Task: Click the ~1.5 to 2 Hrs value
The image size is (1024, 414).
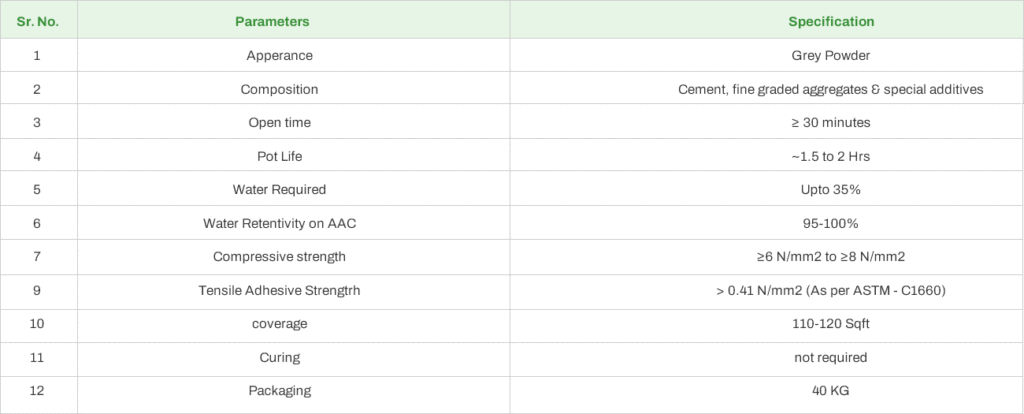Action: pos(830,156)
